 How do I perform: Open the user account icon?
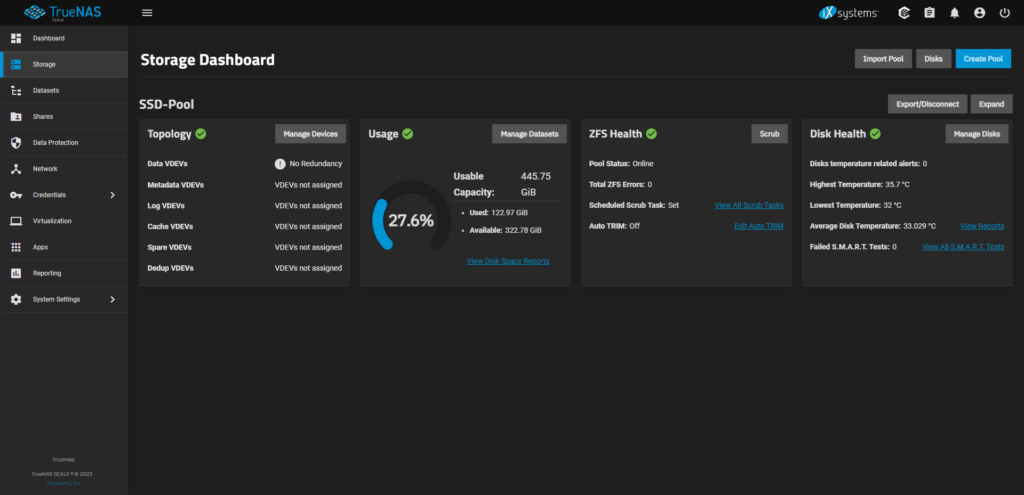[x=978, y=13]
